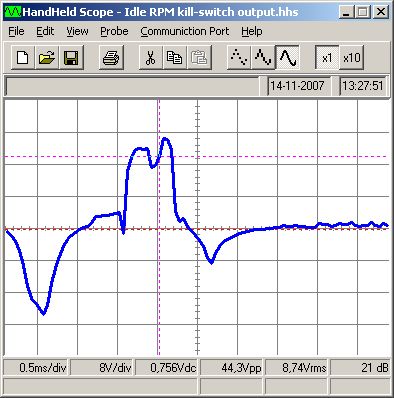
Task: Open the View menu
Action: pyautogui.click(x=77, y=31)
